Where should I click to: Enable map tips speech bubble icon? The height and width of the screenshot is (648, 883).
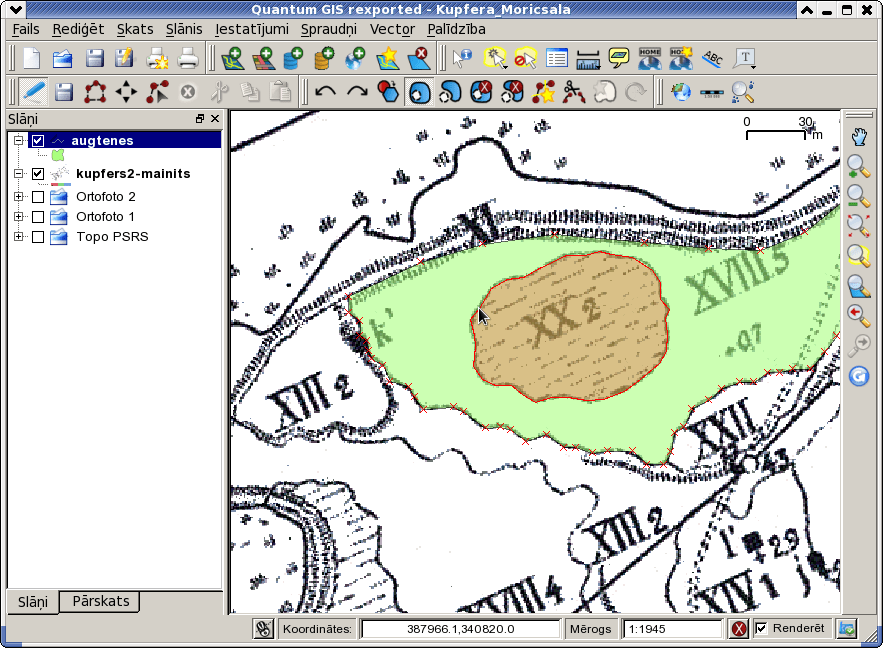coord(619,59)
